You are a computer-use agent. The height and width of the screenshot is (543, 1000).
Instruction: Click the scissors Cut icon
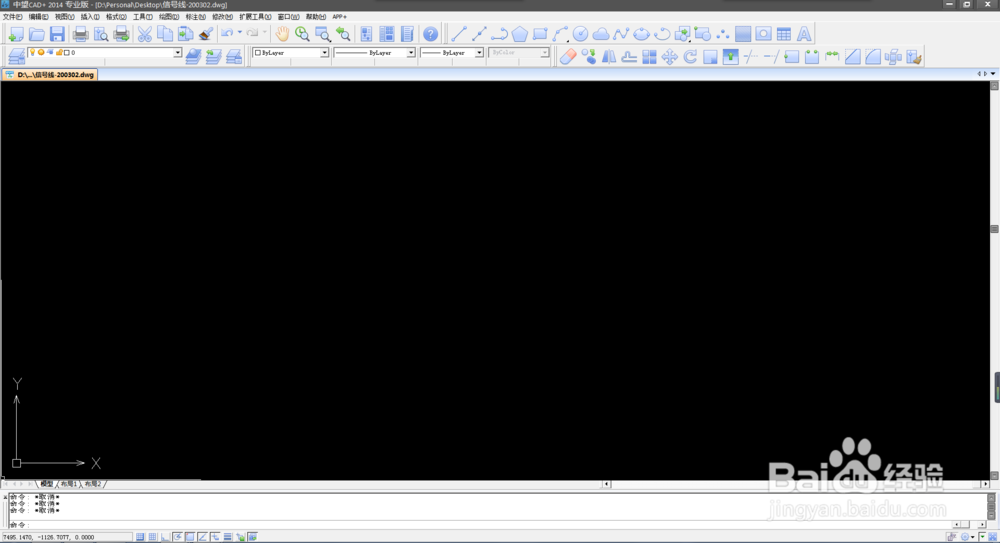point(145,34)
